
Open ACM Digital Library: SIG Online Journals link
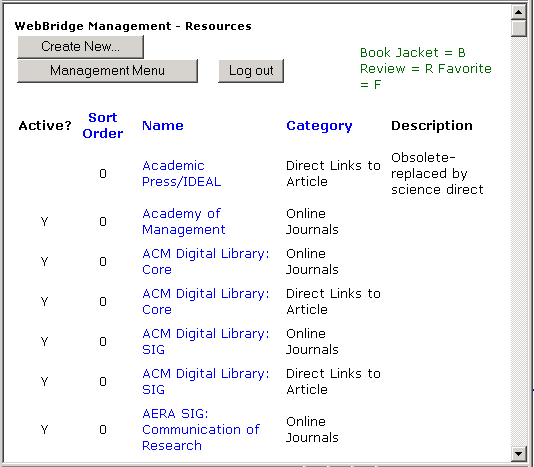tap(206, 341)
